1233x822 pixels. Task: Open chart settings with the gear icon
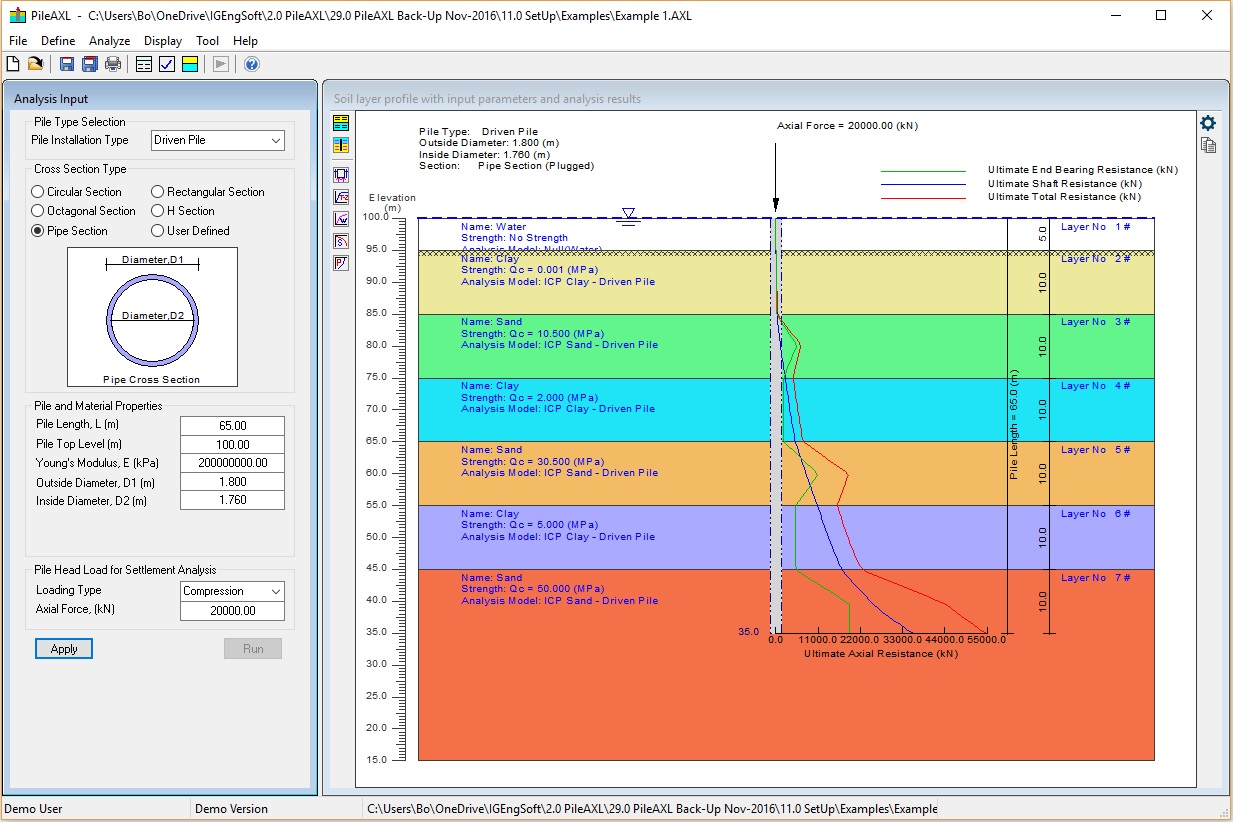click(1208, 123)
